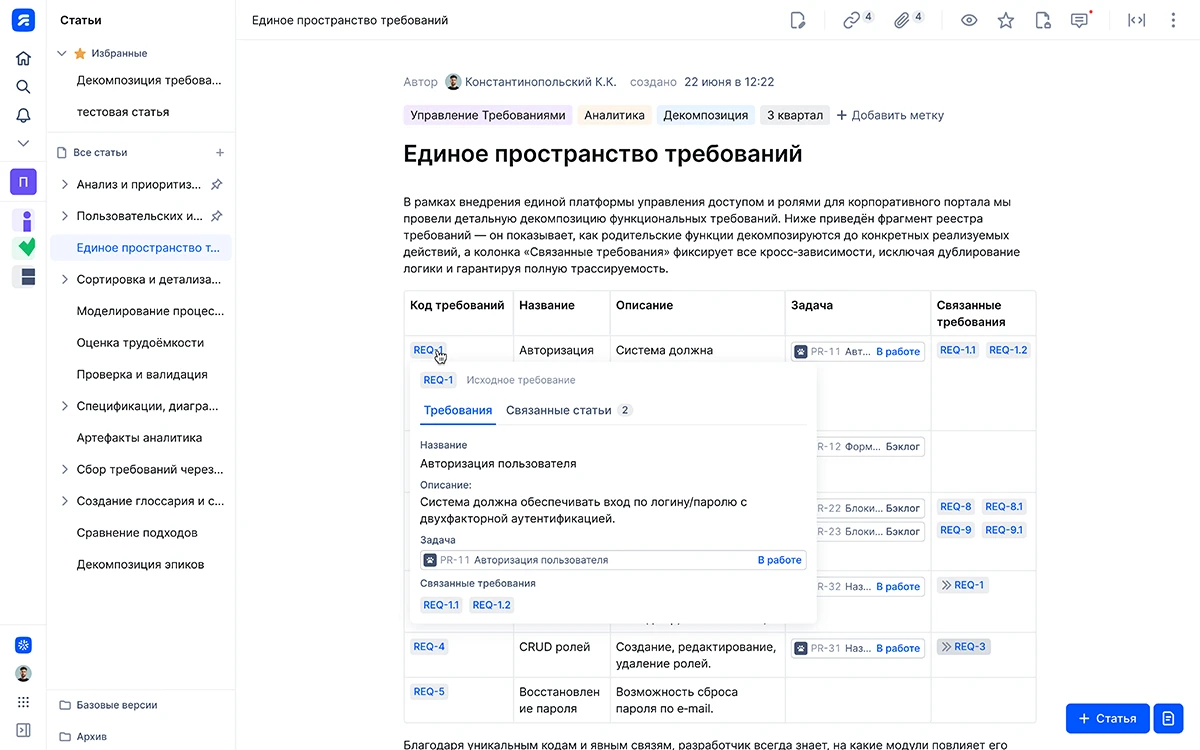Screen dimensions: 1200x750
Task: Expand Анализ и приоритиз... tree item
Action: point(65,185)
